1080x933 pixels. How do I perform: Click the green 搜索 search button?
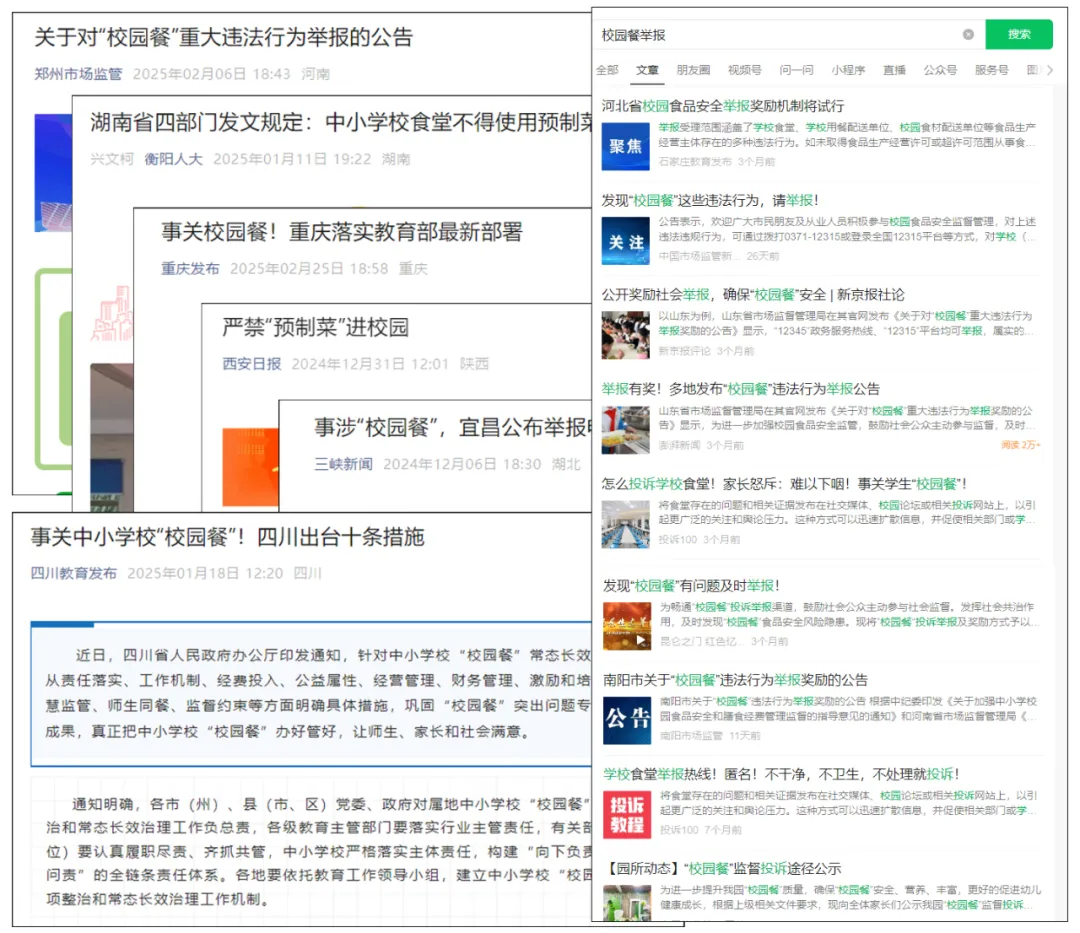point(1018,34)
